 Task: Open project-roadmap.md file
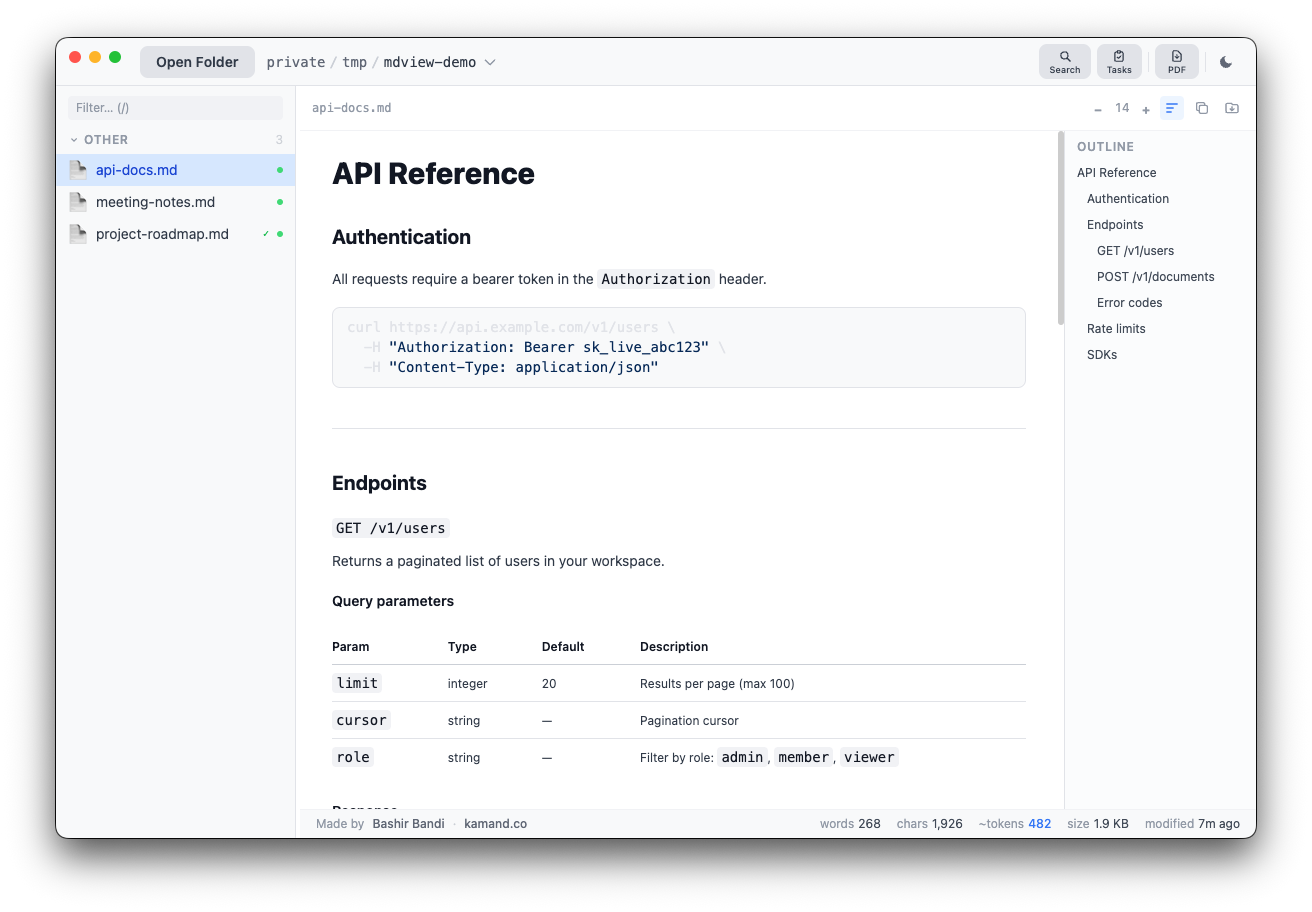click(176, 234)
